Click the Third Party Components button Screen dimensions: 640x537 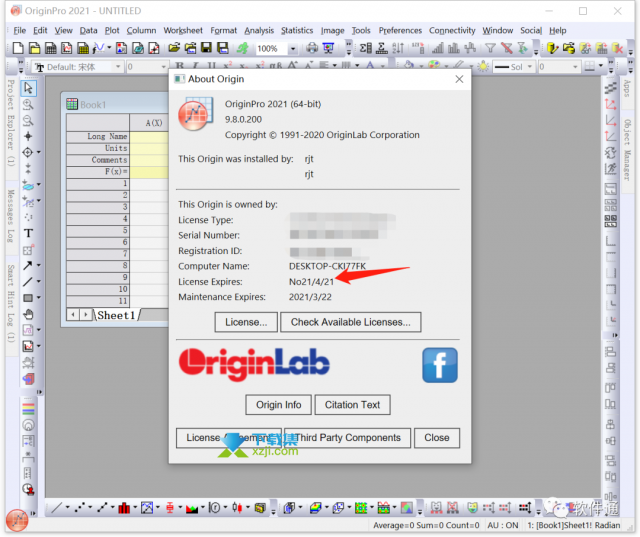click(348, 438)
